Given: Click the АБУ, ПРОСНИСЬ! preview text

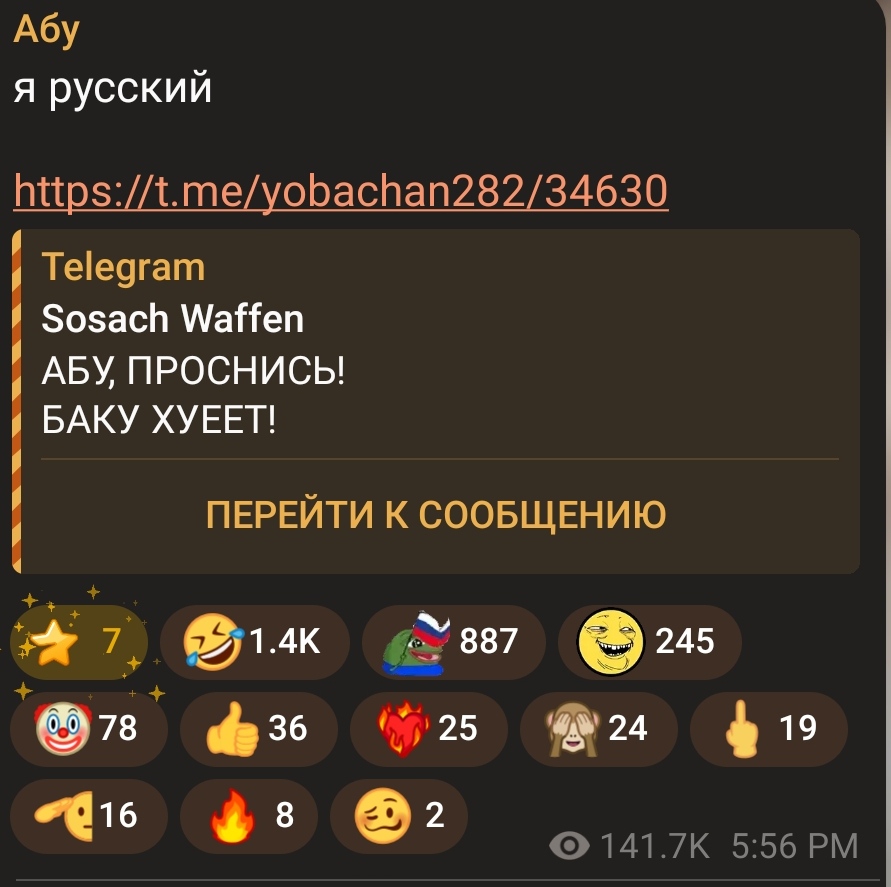Looking at the screenshot, I should [x=193, y=370].
